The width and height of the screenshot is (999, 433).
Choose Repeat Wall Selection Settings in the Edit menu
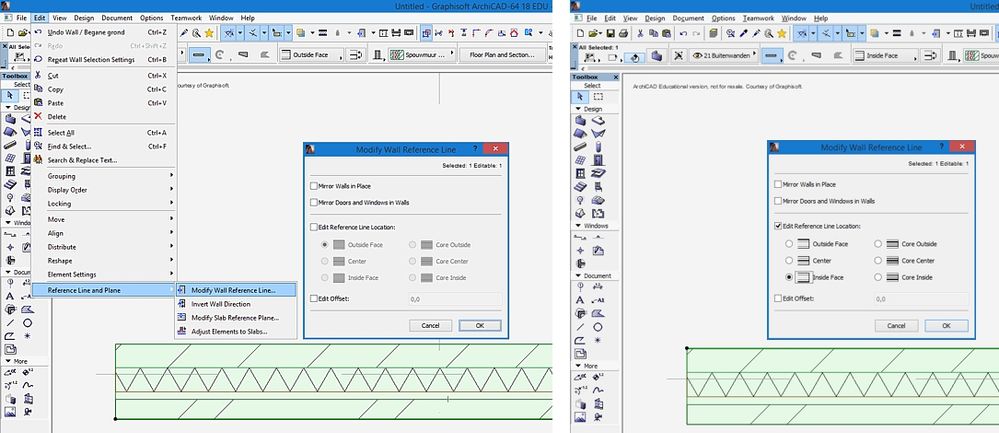(104, 59)
